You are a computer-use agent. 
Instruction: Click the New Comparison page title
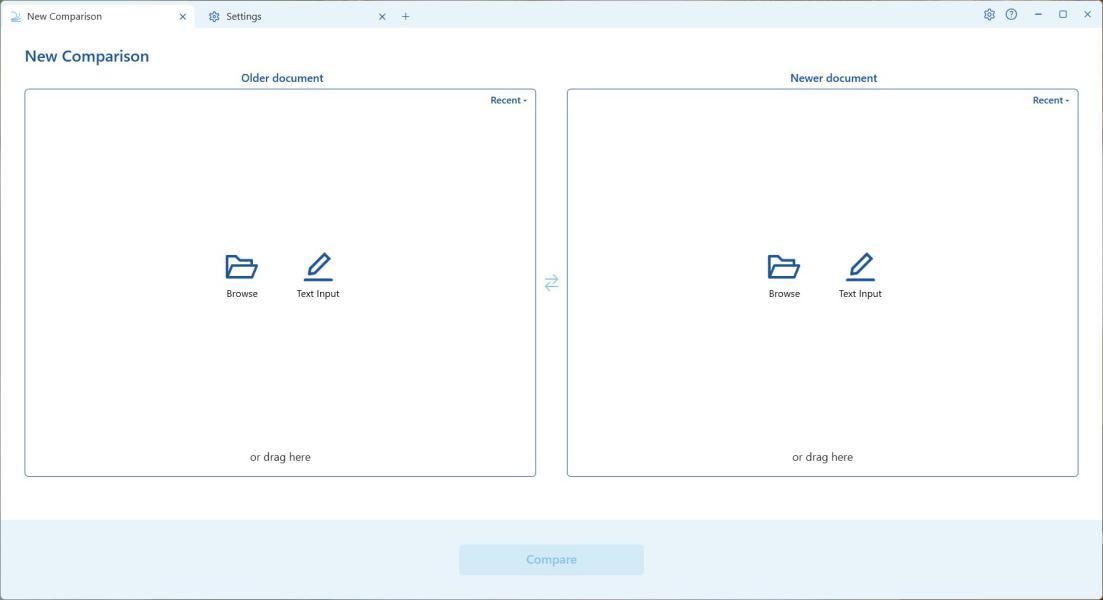coord(87,56)
